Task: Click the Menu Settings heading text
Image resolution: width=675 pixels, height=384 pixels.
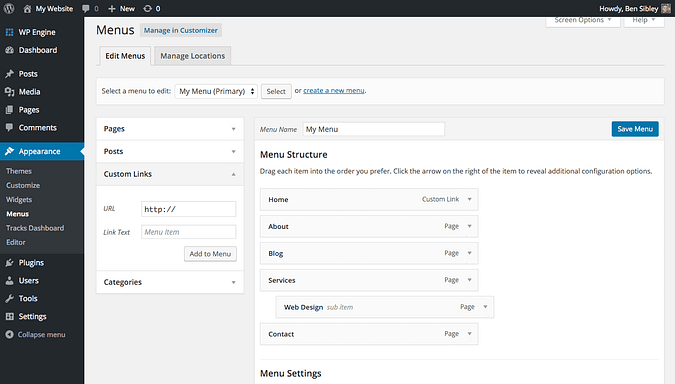Action: click(x=291, y=373)
